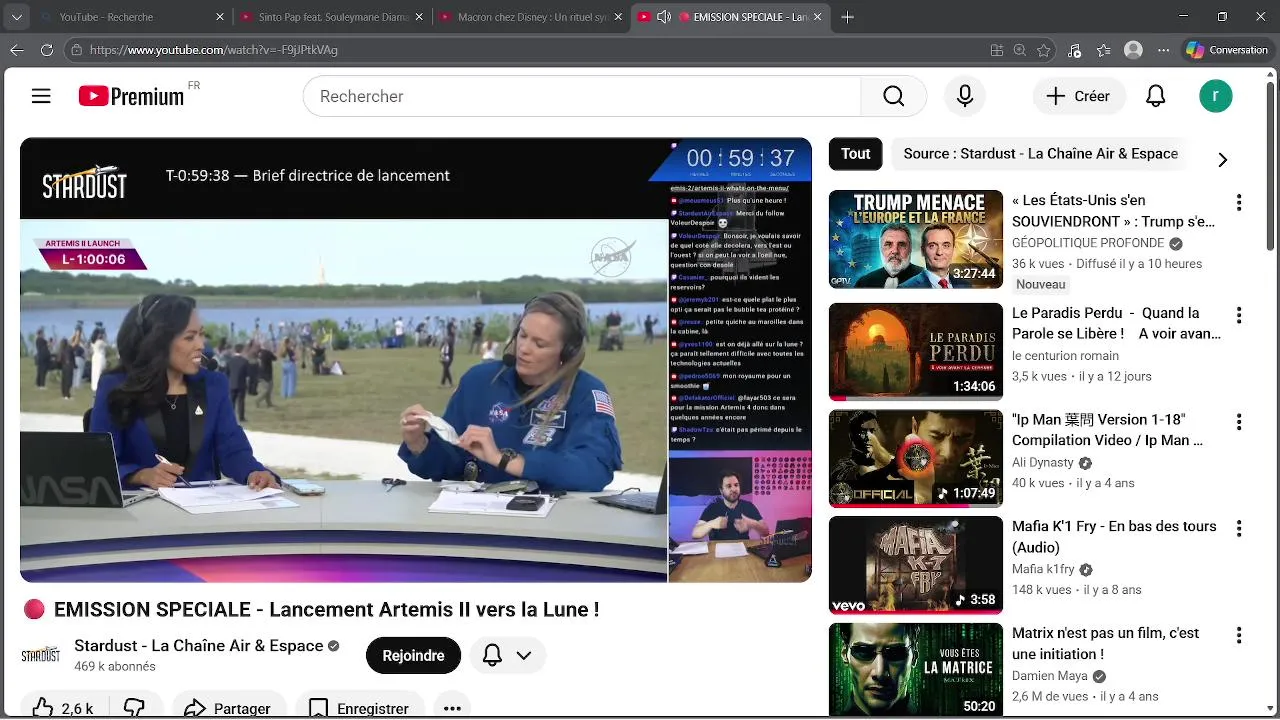
Task: Go back in the browser
Action: coord(16,50)
